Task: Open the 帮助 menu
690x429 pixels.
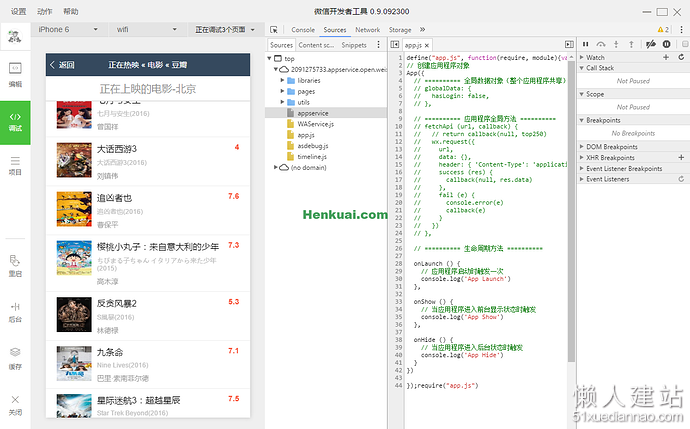Action: [71, 11]
